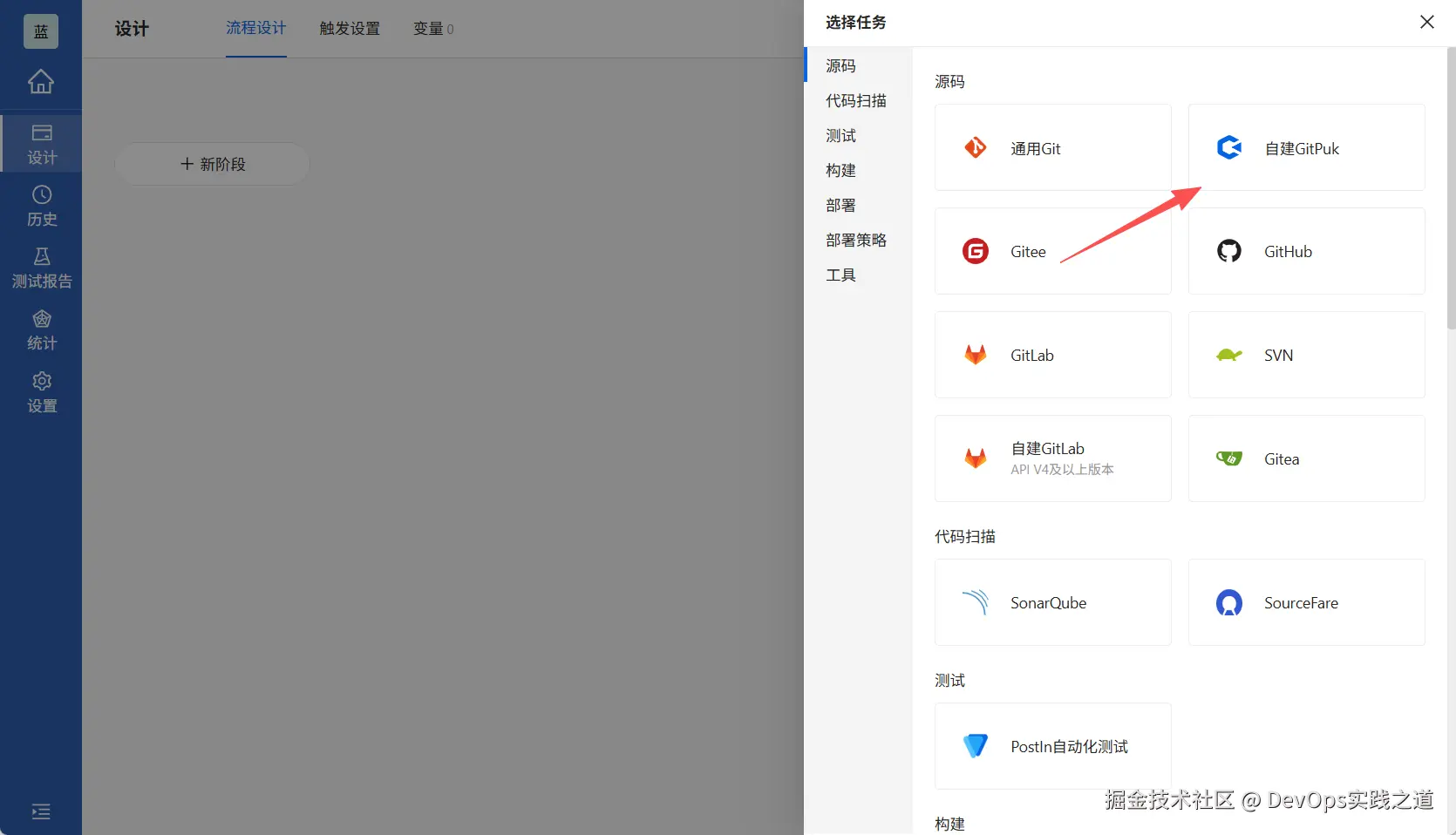Choose the GitLab task label
This screenshot has width=1456, height=835.
pos(1032,356)
